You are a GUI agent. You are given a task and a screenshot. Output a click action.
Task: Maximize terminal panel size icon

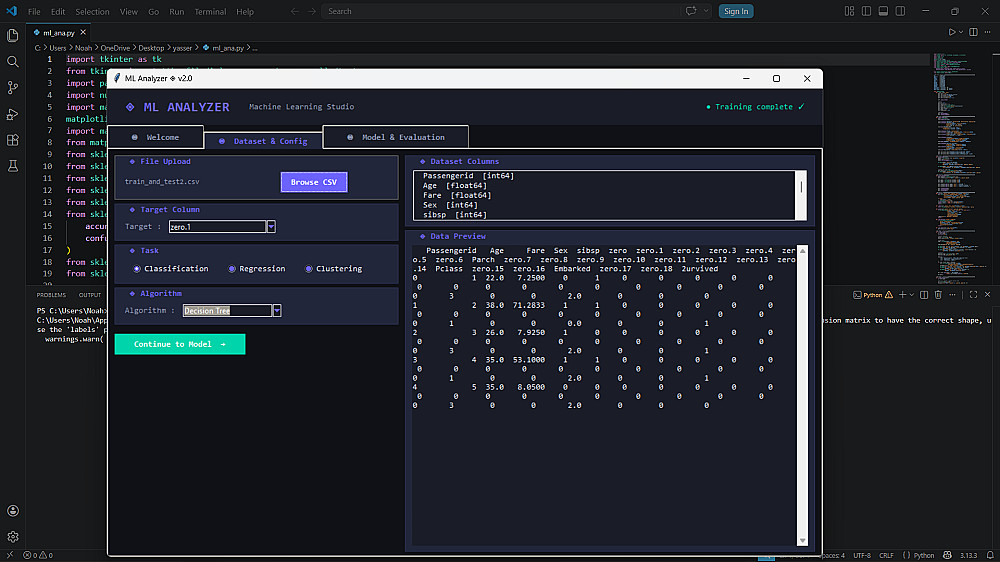point(973,295)
